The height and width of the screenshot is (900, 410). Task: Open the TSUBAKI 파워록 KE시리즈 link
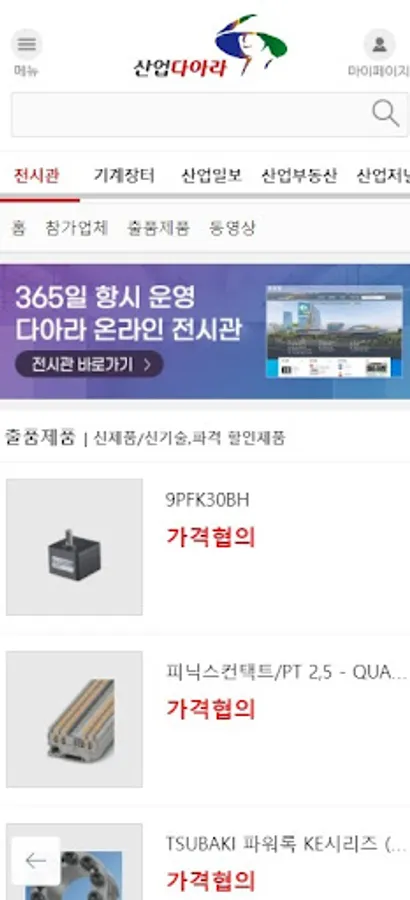(x=286, y=844)
